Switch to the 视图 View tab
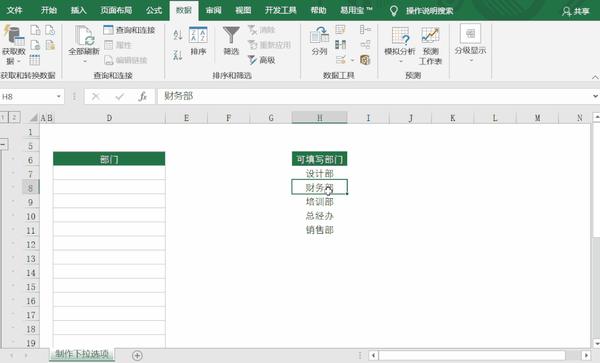 243,10
